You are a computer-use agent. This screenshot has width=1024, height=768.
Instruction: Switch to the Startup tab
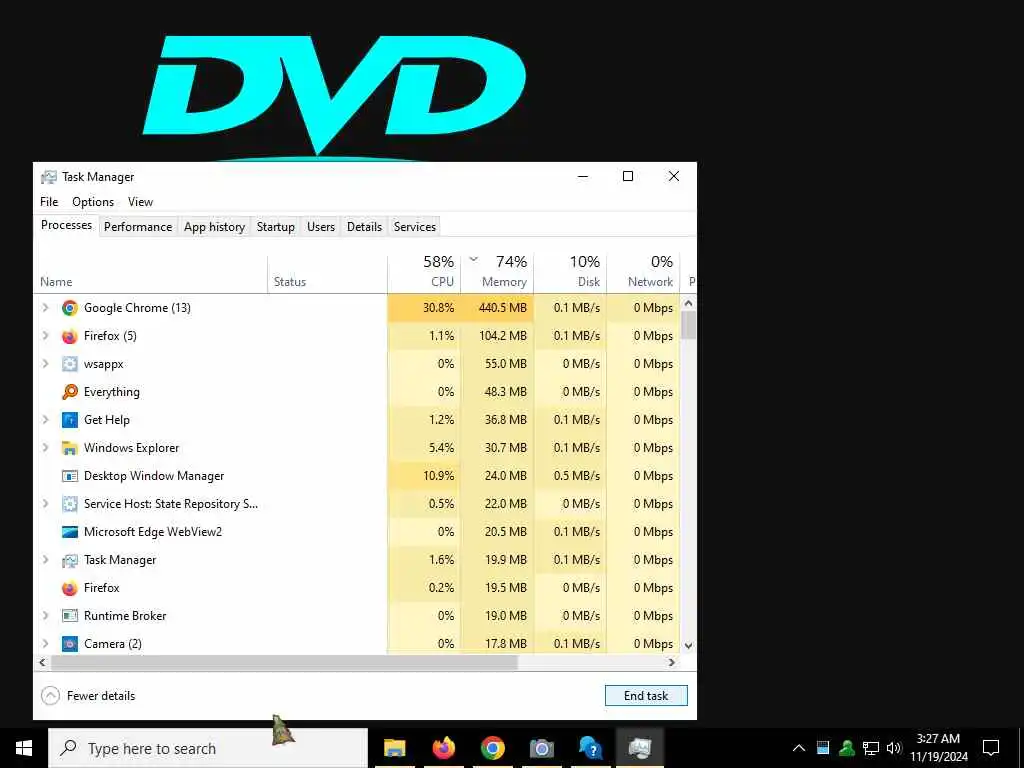276,227
